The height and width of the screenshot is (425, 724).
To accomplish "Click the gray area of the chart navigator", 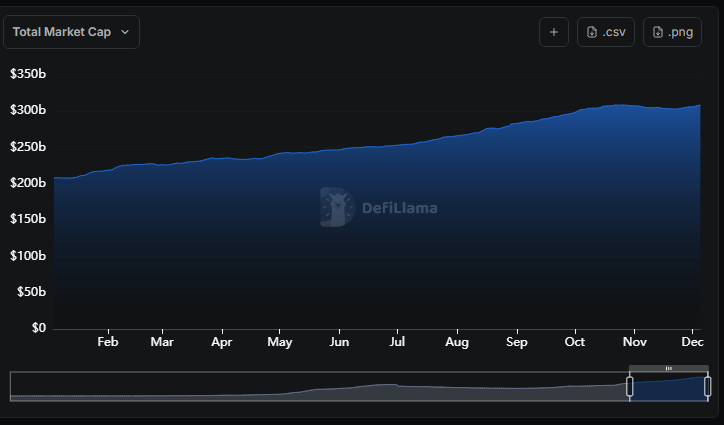I will tap(319, 387).
